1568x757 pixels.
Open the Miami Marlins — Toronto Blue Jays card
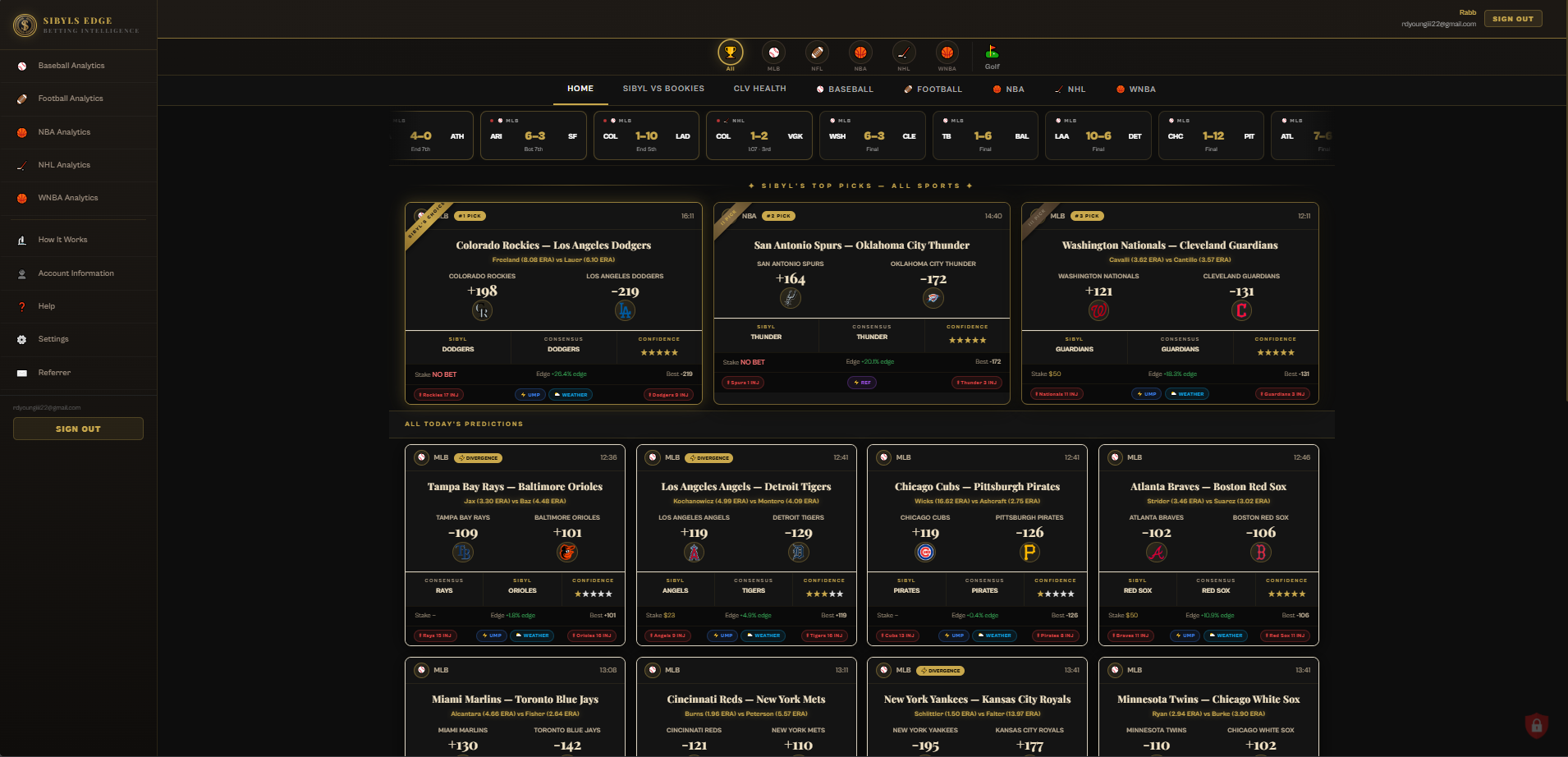pos(515,707)
